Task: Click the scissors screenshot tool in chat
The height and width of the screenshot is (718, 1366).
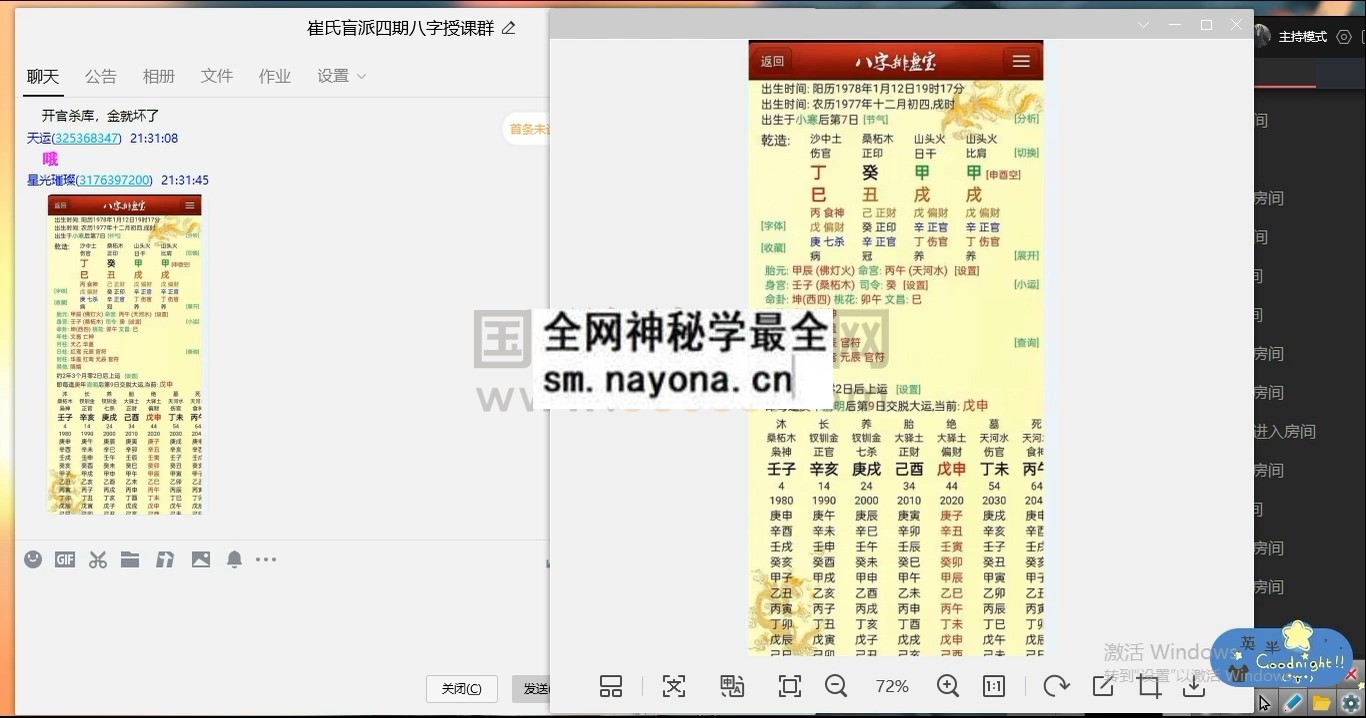Action: (97, 560)
